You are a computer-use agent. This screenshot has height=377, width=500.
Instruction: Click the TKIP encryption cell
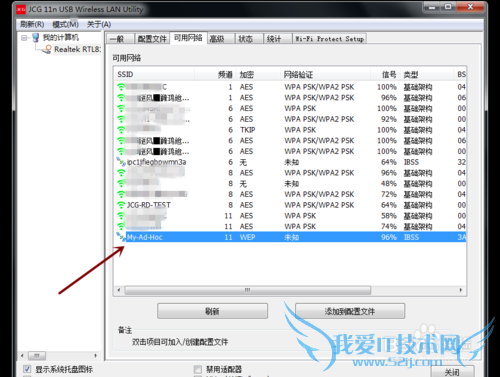pyautogui.click(x=247, y=130)
